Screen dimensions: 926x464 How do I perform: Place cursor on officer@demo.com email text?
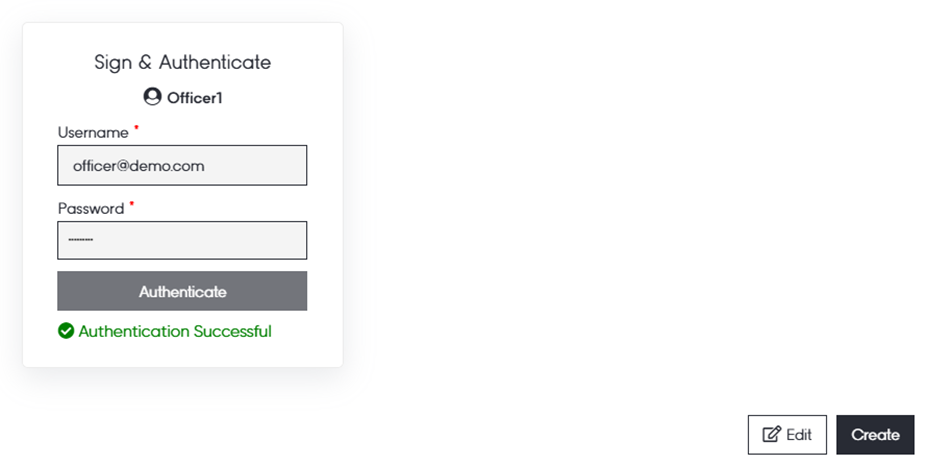[139, 166]
